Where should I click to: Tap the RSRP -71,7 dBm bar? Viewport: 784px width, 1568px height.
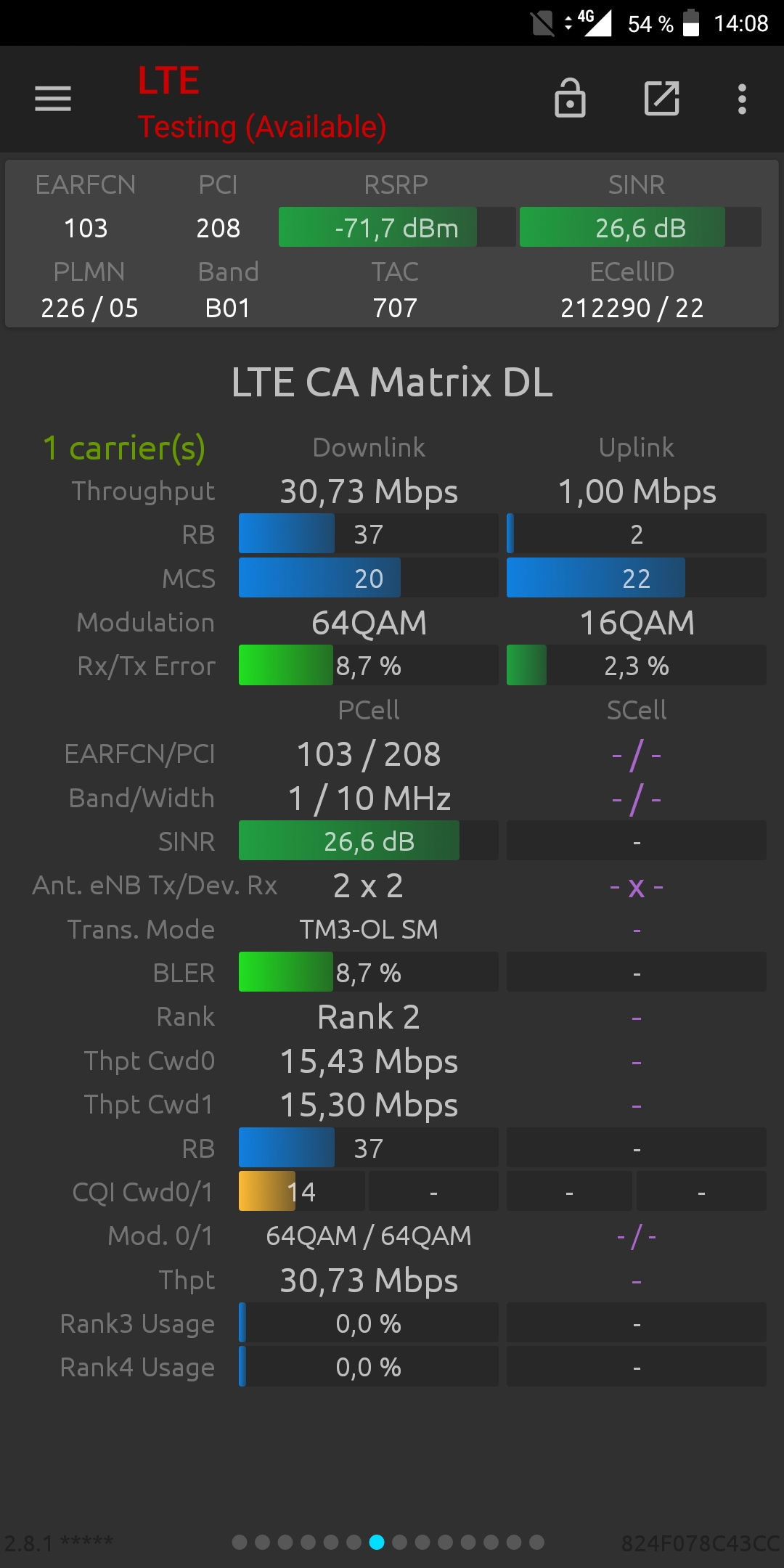tap(397, 227)
